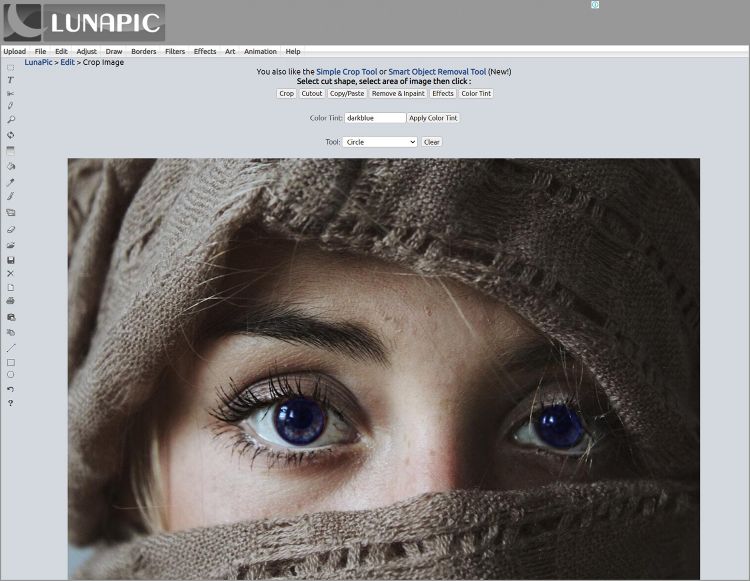Click the left eye iris in the photo

coord(300,421)
